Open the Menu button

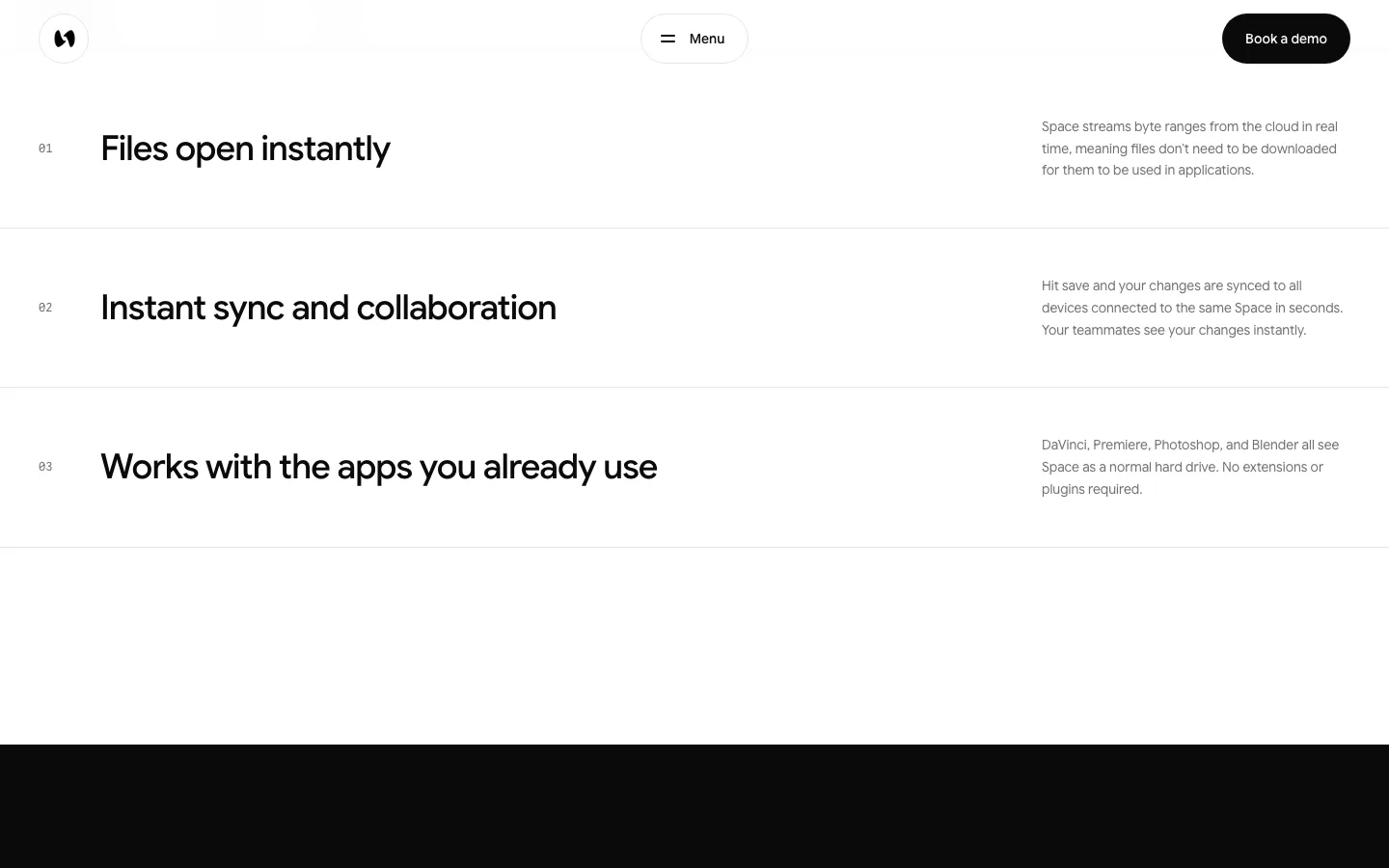694,39
